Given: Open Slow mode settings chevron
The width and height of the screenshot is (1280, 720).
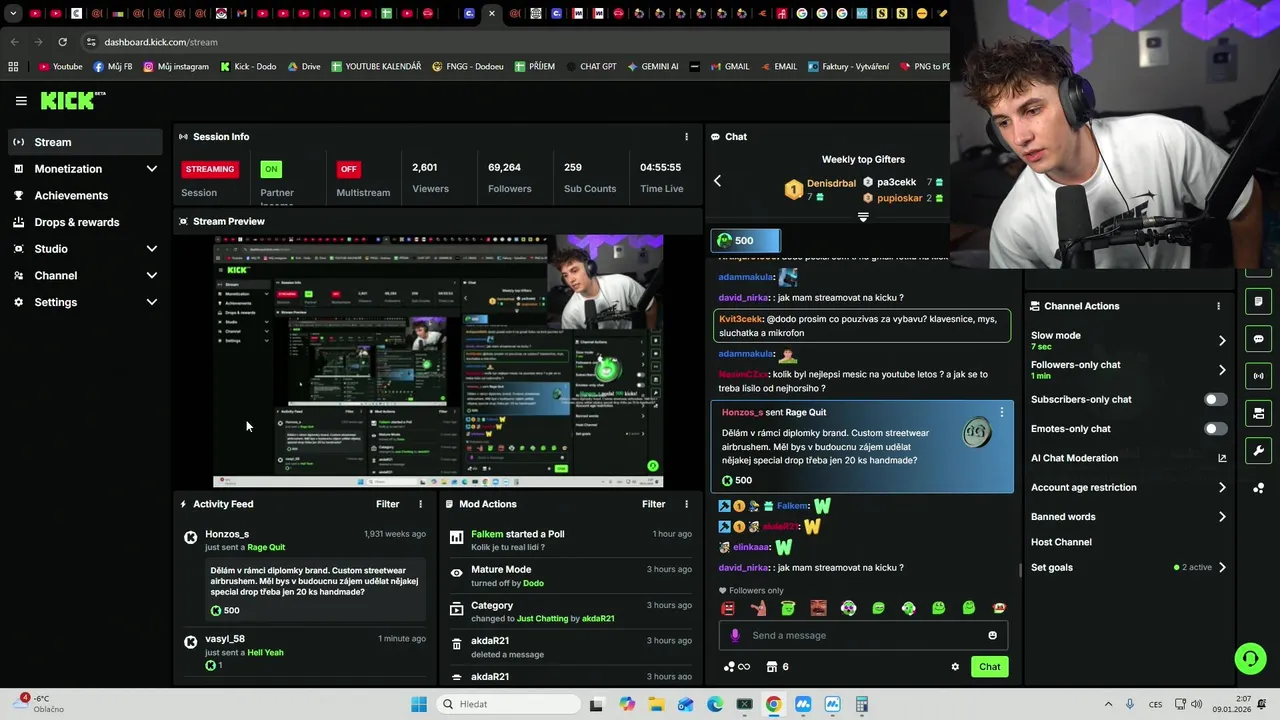Looking at the screenshot, I should pyautogui.click(x=1222, y=341).
